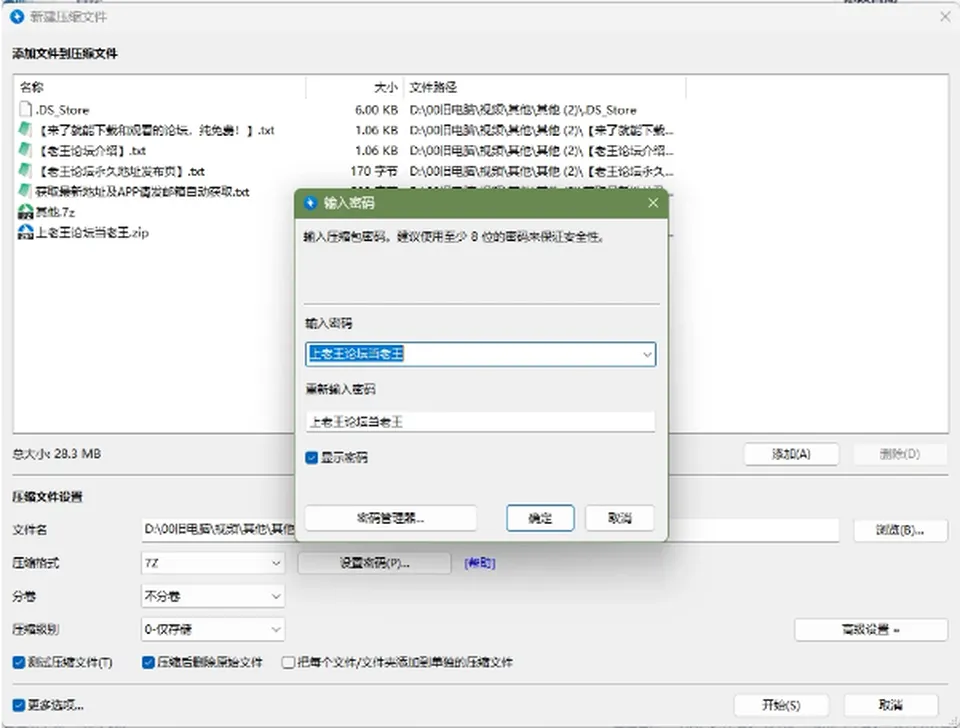Click the archive icon of 上老王论坛当老王.zip
Image resolution: width=960 pixels, height=728 pixels.
click(x=25, y=232)
